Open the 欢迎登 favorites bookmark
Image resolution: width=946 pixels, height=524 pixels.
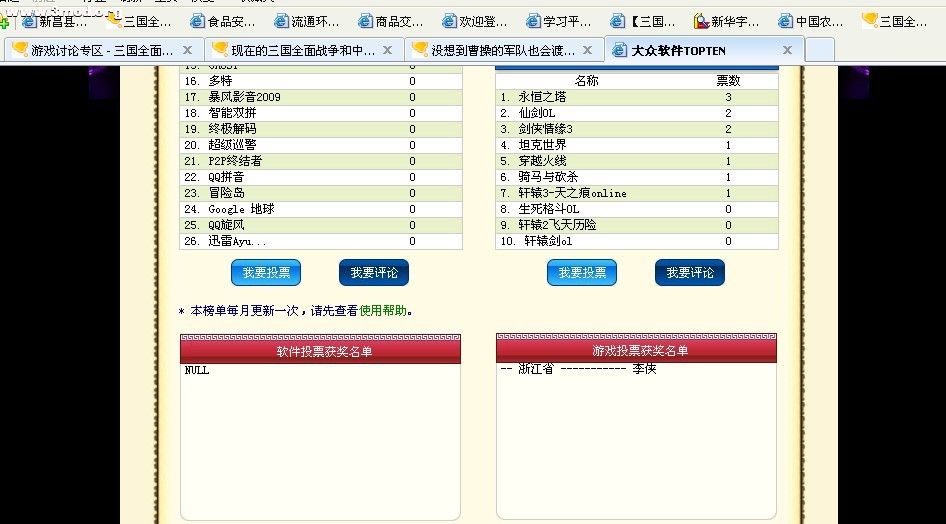click(474, 21)
